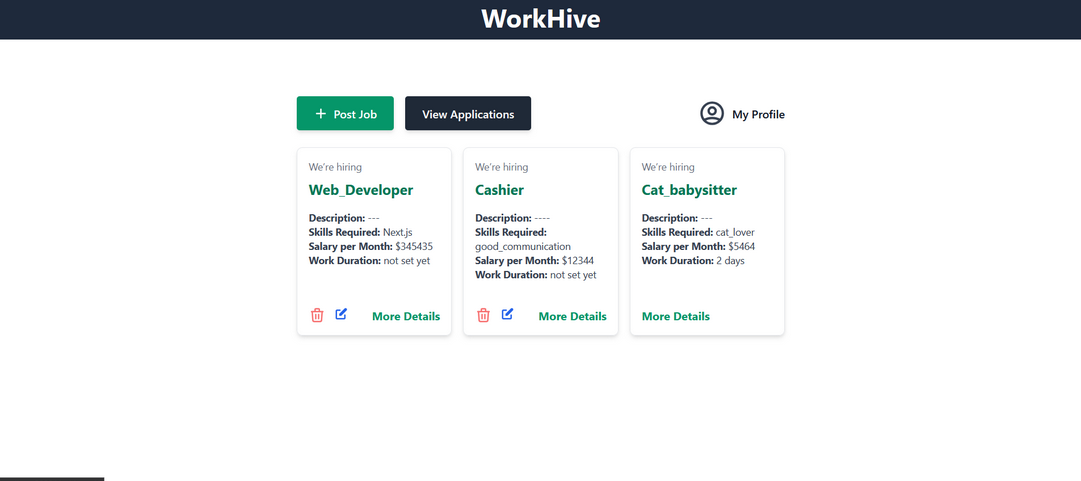The width and height of the screenshot is (1081, 481).
Task: Click Web_Developer's 'not set yet' duration
Action: pyautogui.click(x=407, y=260)
